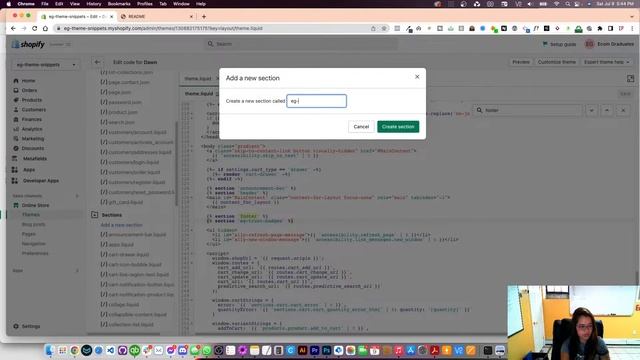Jump to previous search match arrow
Screen dimensions: 640x360
(607, 110)
